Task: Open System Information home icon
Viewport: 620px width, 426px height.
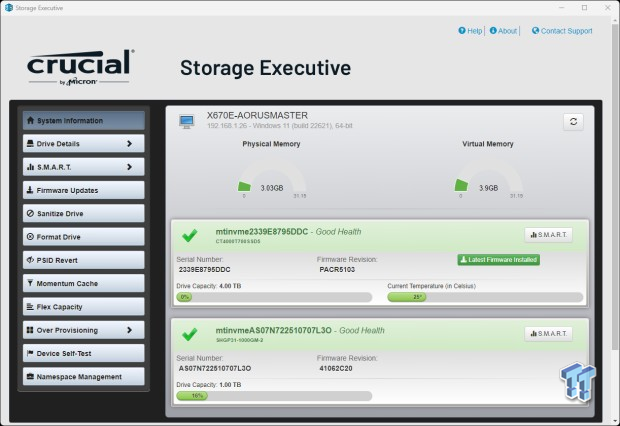Action: 30,120
